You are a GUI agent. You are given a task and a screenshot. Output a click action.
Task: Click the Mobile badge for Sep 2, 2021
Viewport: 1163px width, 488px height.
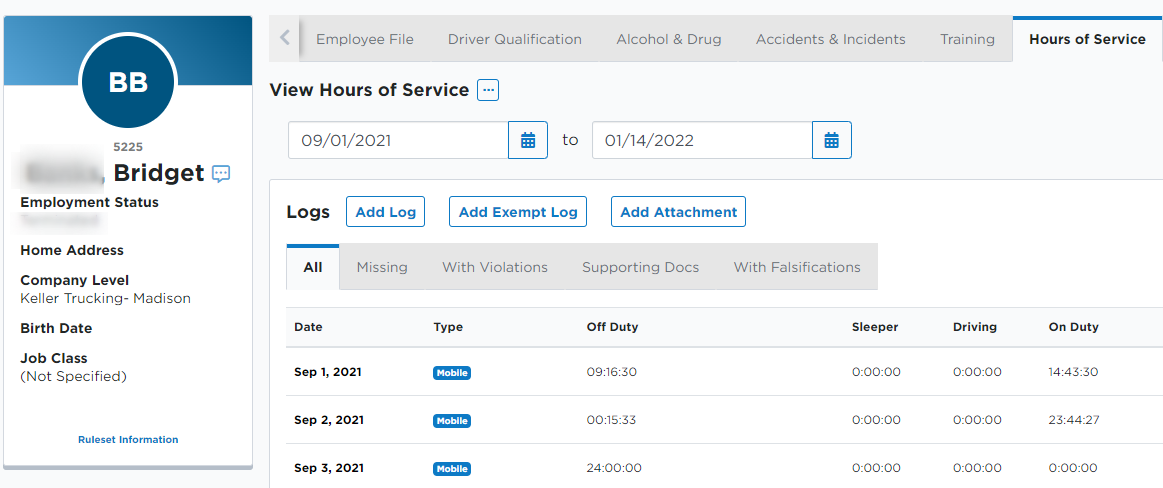point(452,421)
